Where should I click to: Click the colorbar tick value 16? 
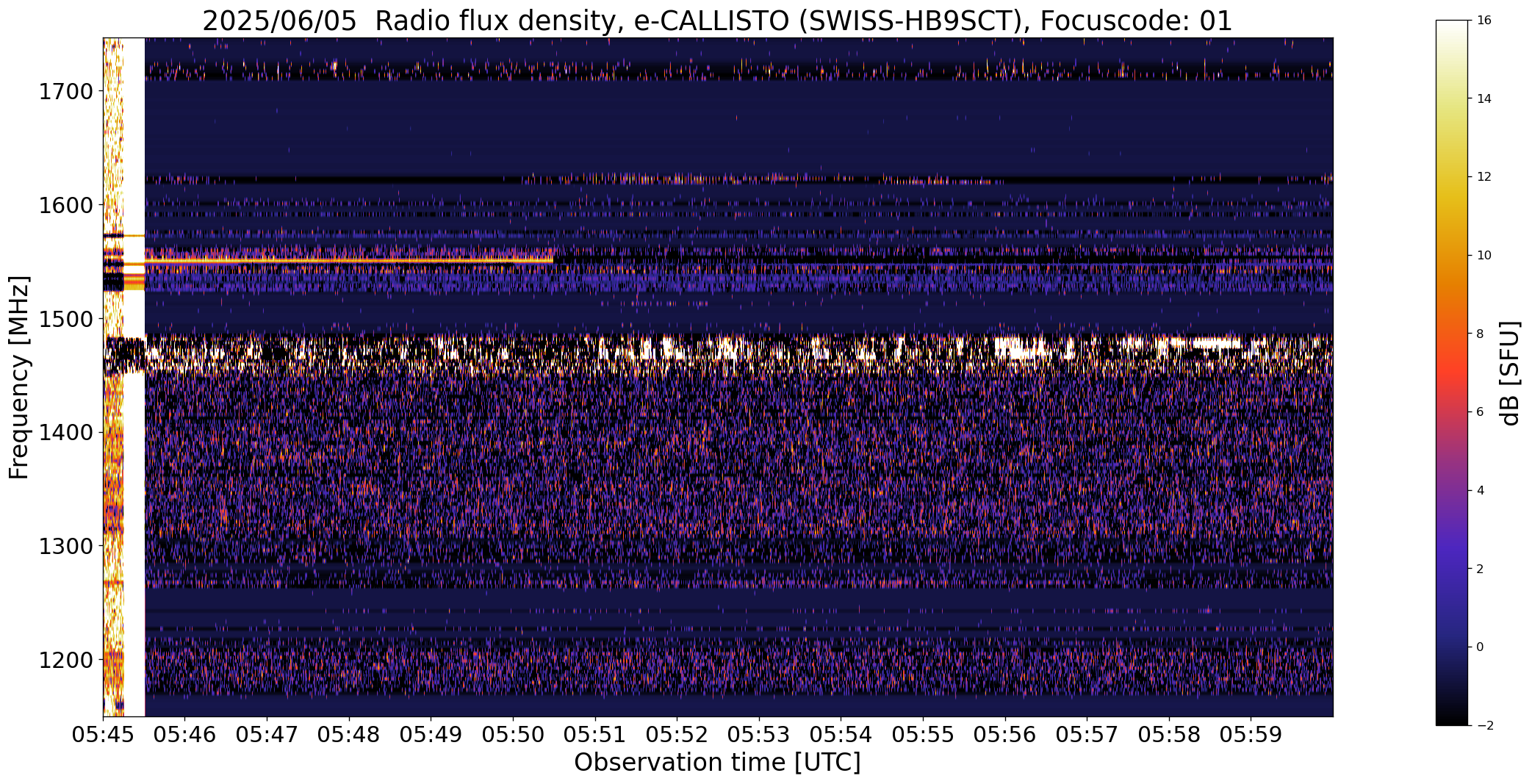coord(1484,21)
